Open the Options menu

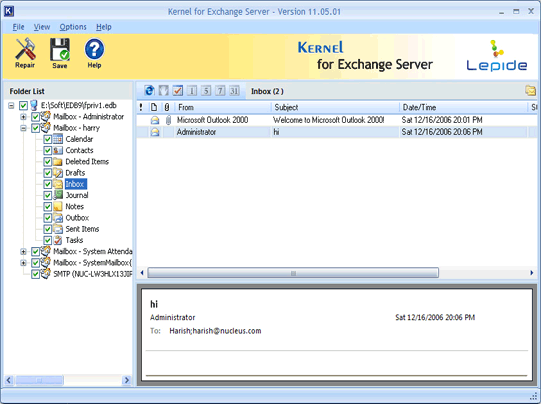click(73, 27)
